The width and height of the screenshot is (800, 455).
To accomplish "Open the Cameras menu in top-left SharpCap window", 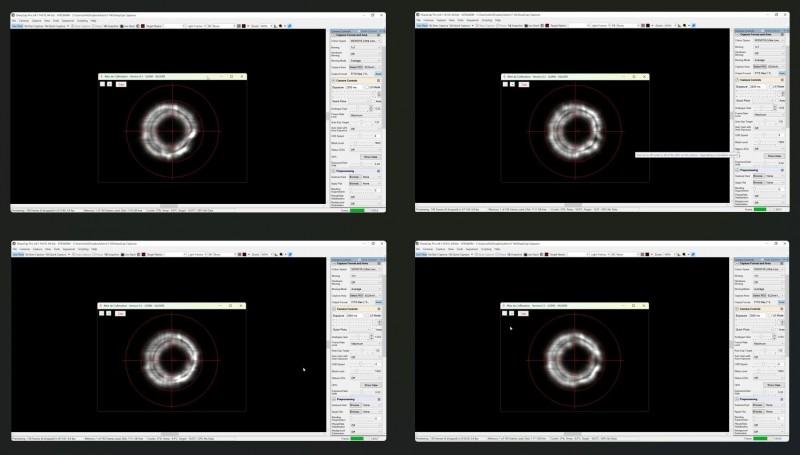I will point(24,21).
